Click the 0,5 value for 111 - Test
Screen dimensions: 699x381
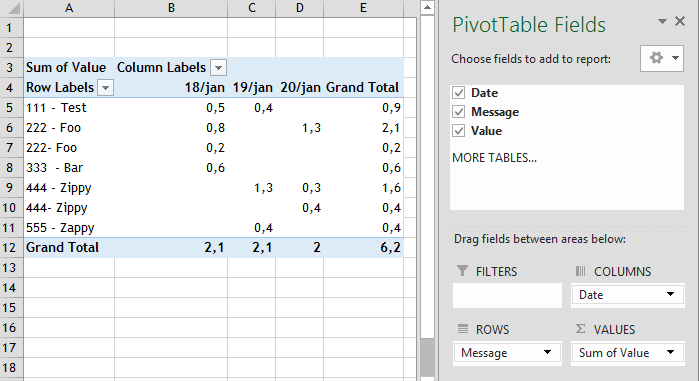point(171,108)
